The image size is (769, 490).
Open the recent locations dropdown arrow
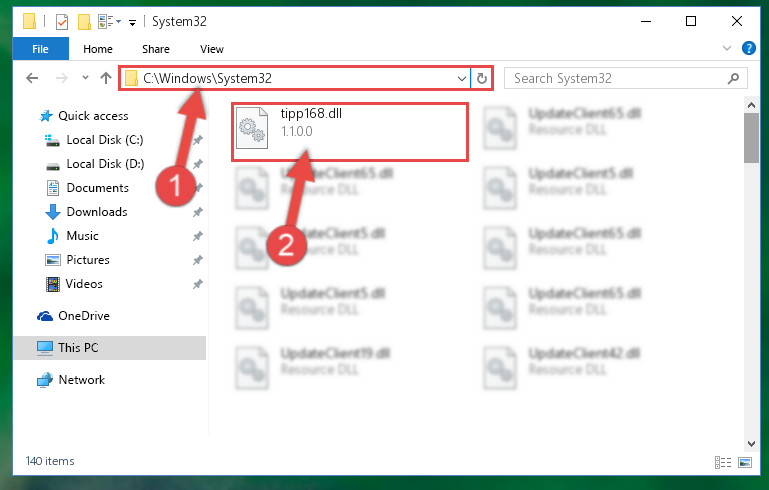coord(85,77)
